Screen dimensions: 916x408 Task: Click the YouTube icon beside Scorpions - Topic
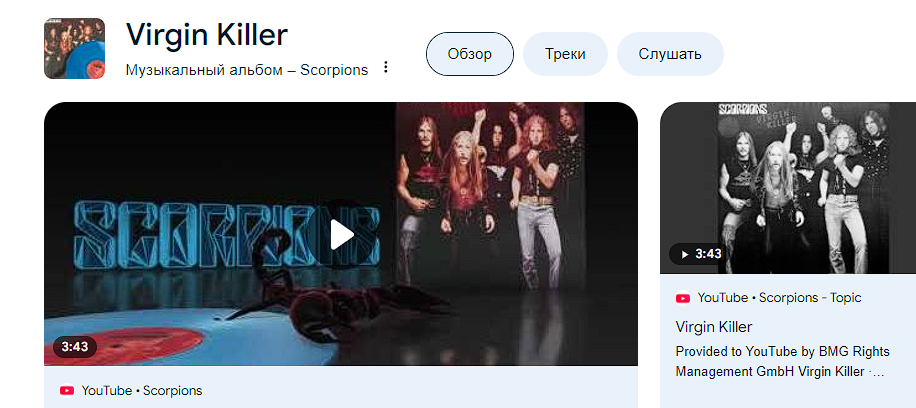click(683, 298)
